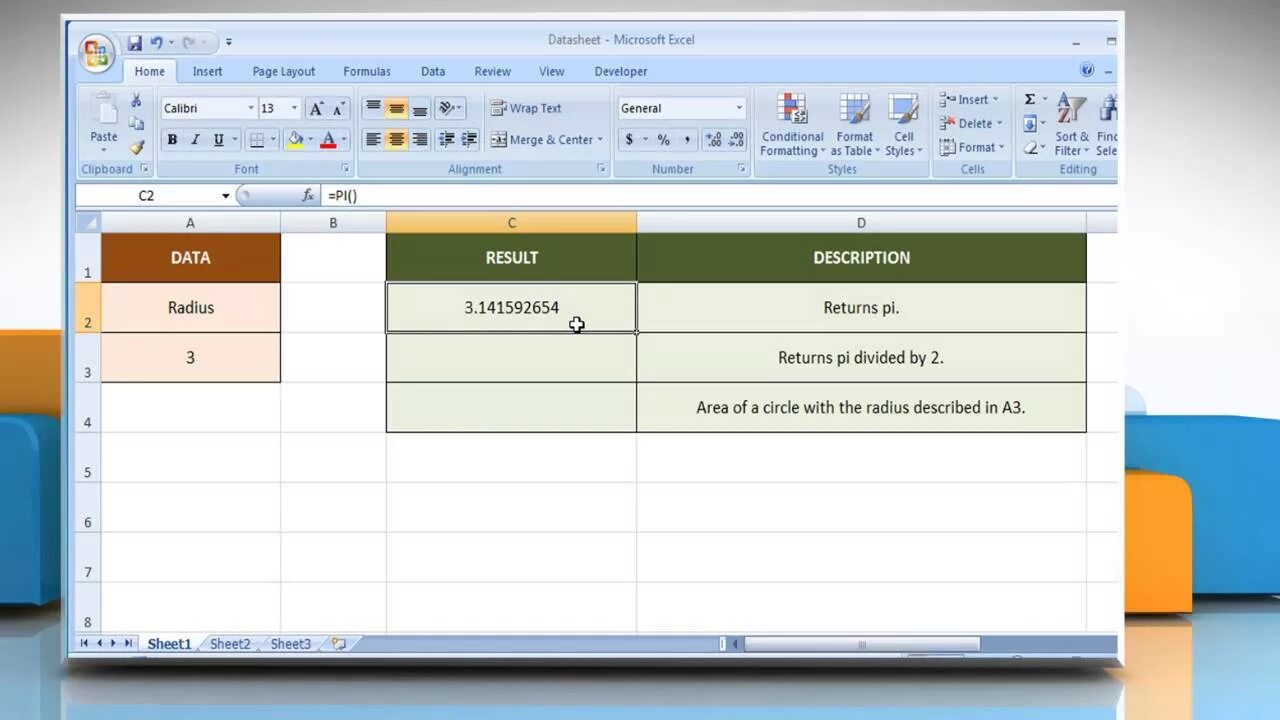Apply Percent Style format

[663, 140]
